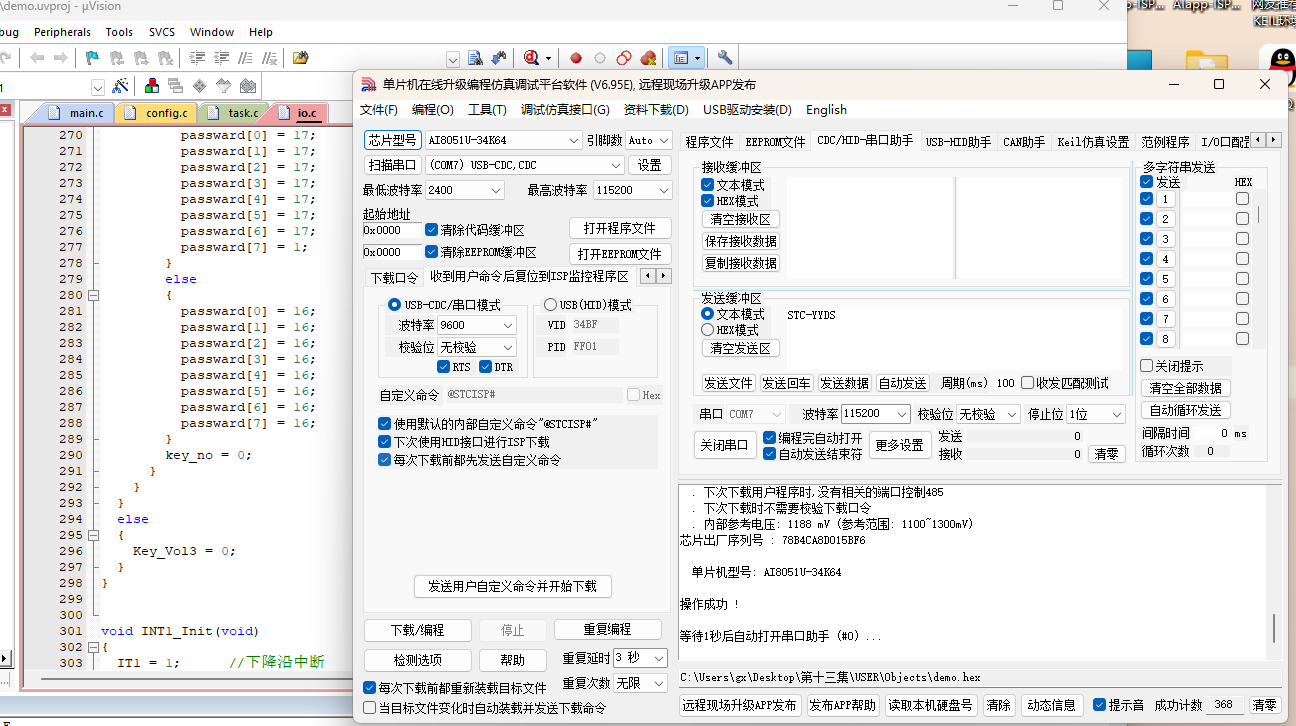Go to previous bookmark icon in µVision
The image size is (1296, 726).
tap(116, 58)
